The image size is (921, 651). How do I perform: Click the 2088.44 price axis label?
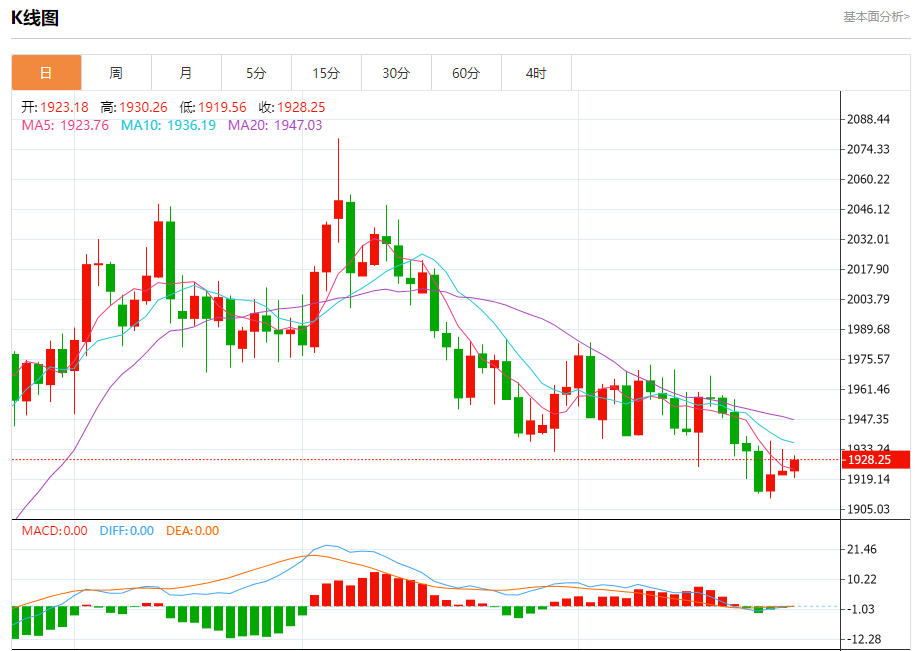868,119
